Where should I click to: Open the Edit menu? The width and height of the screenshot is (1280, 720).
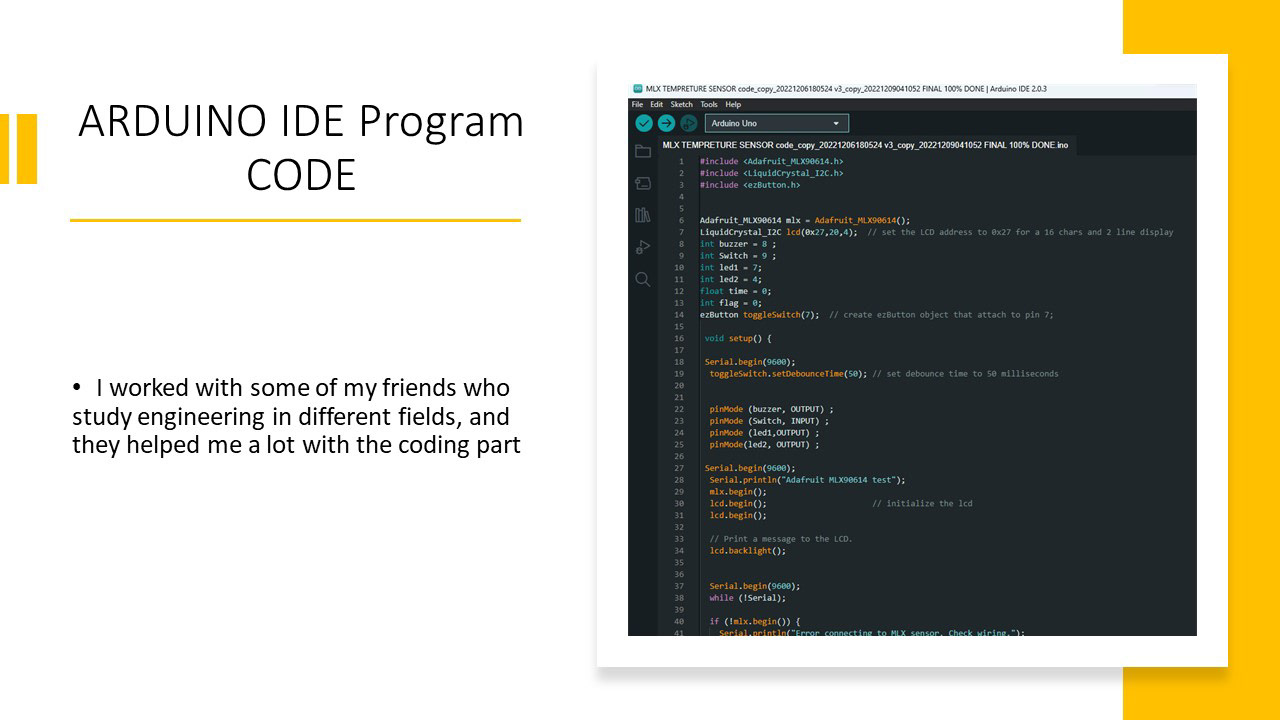656,104
